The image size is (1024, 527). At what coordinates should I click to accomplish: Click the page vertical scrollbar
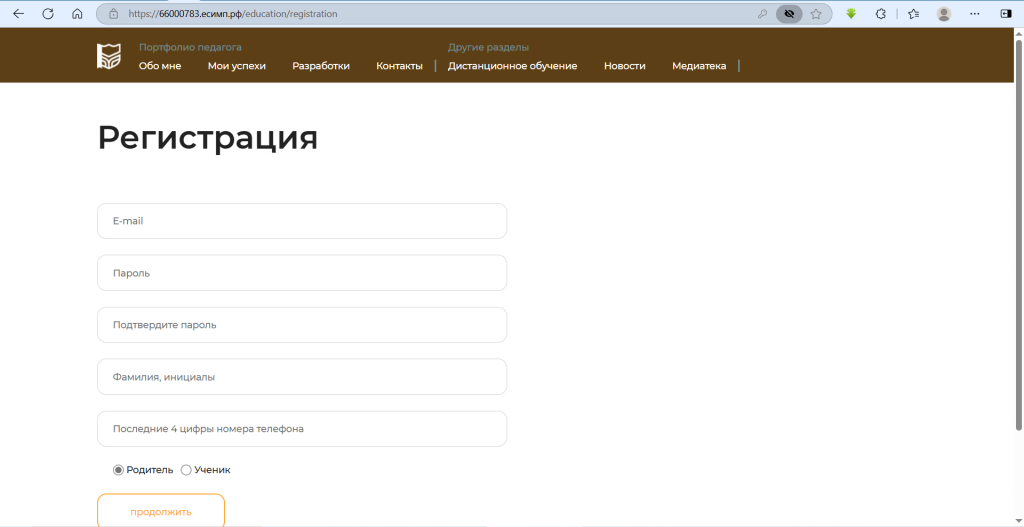(x=1018, y=235)
